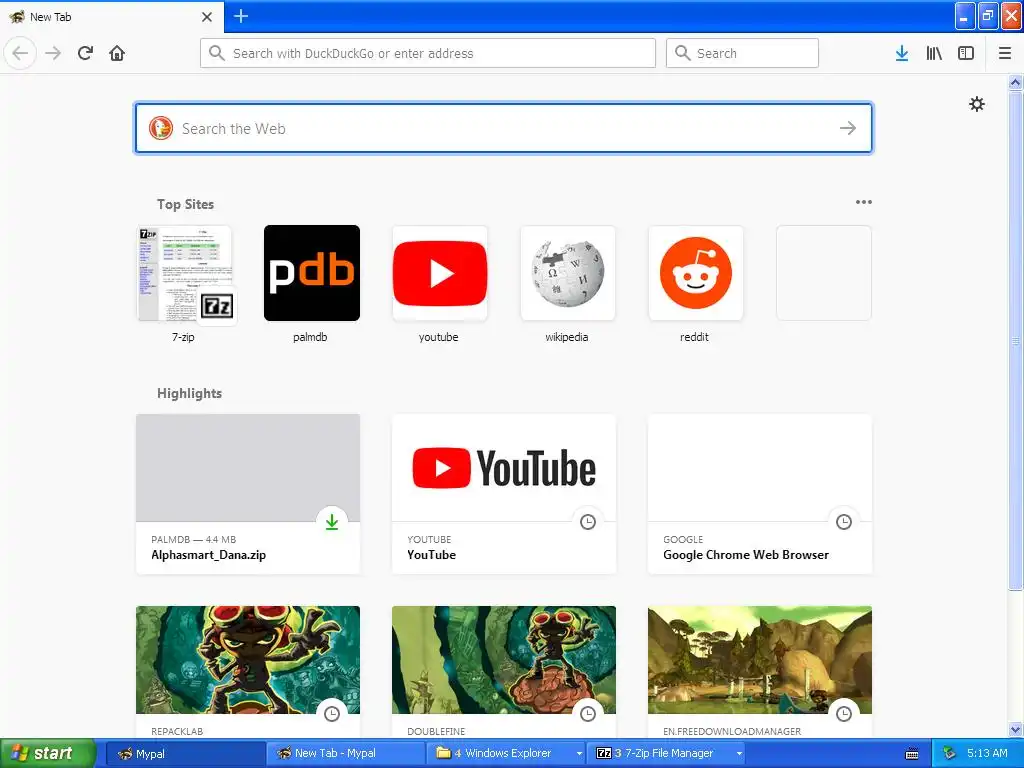Open Google Chrome Web Browser highlight
Viewport: 1024px width, 768px height.
(x=760, y=494)
